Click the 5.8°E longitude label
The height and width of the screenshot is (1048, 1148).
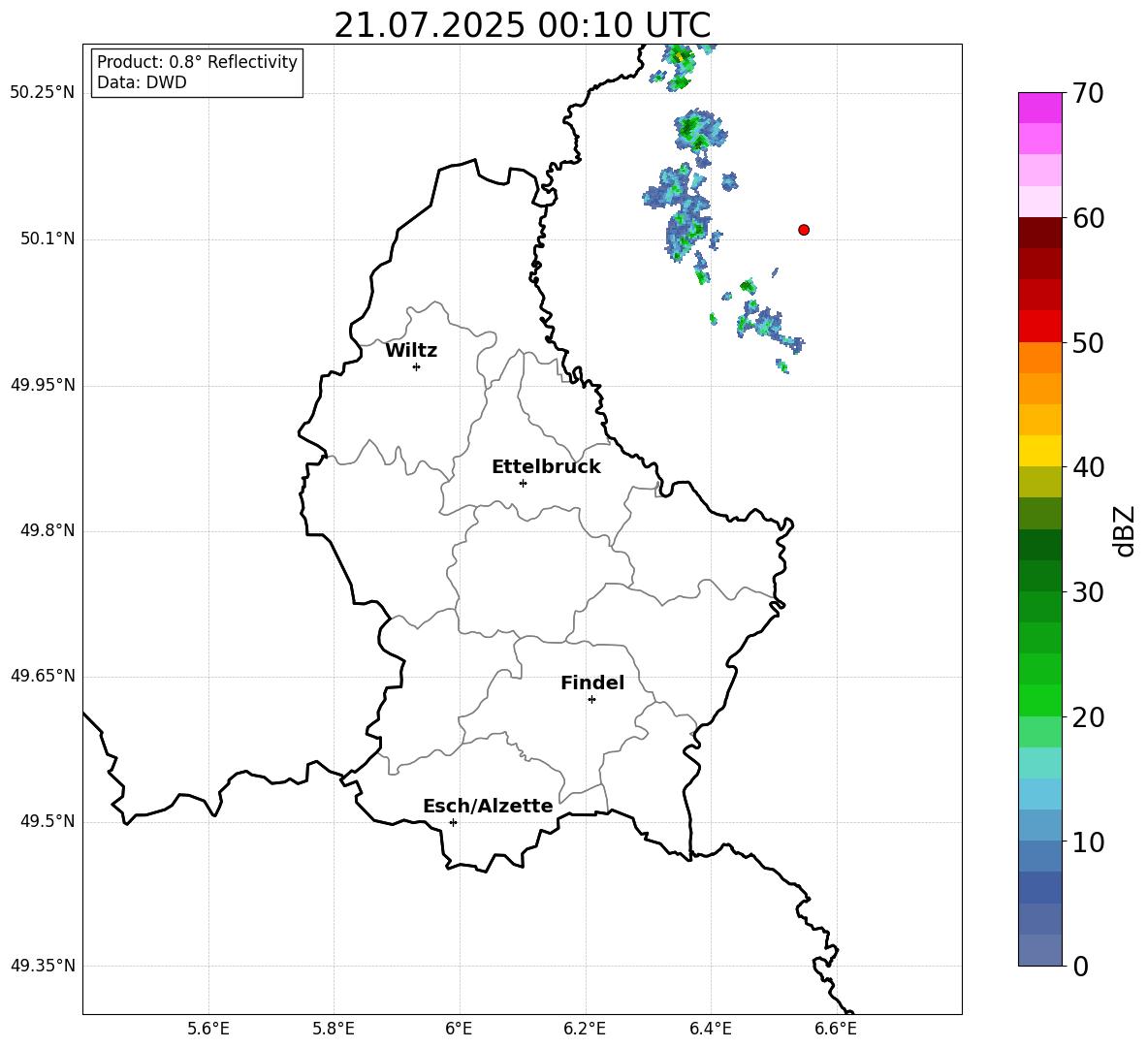tap(334, 1030)
